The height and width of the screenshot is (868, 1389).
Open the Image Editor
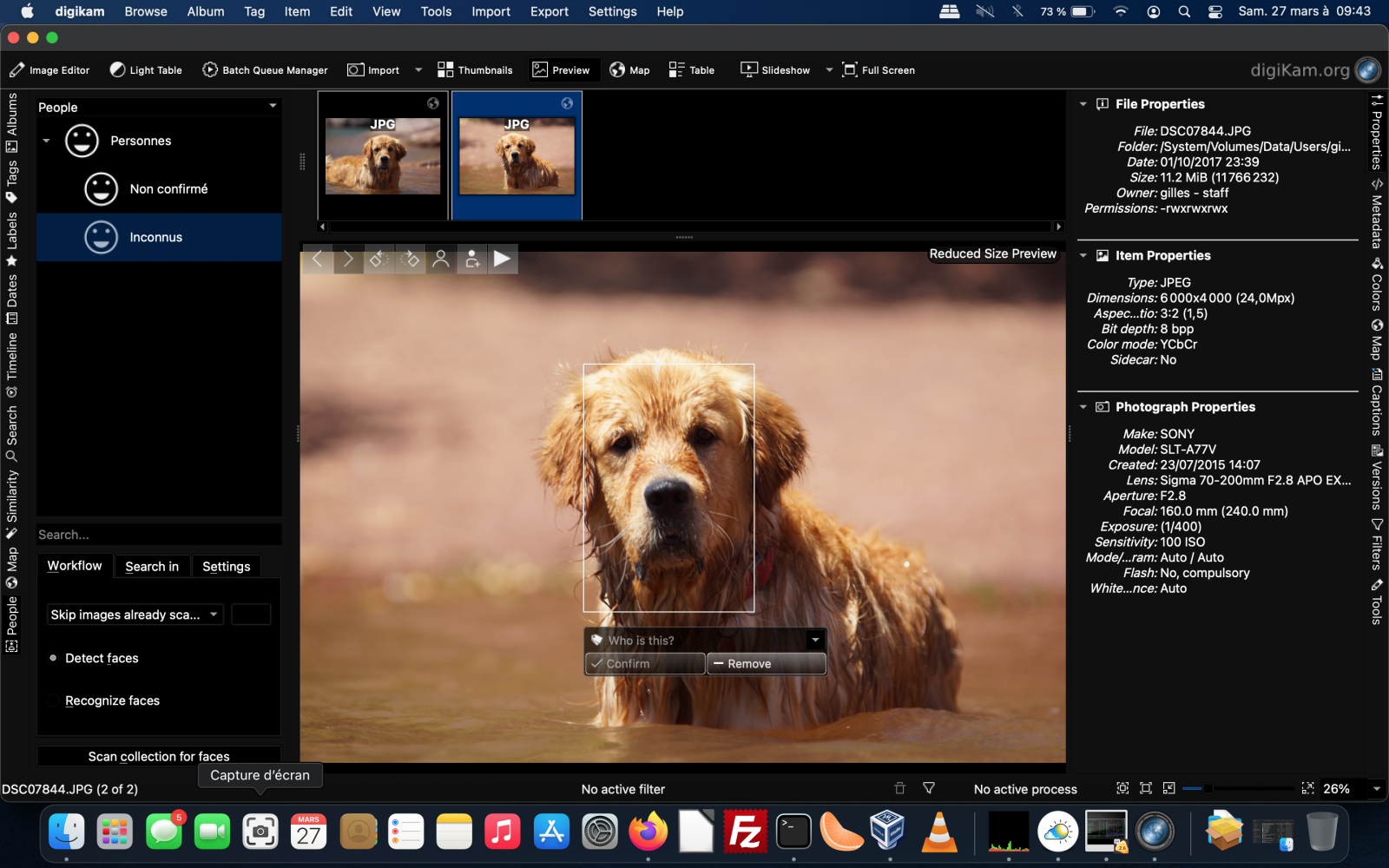click(x=49, y=69)
